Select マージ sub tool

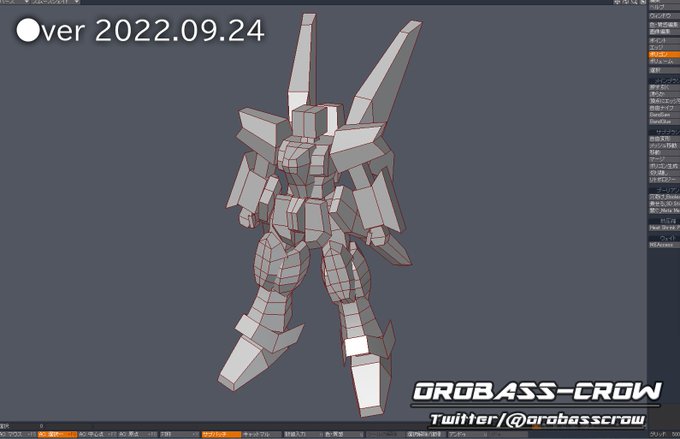click(x=664, y=160)
